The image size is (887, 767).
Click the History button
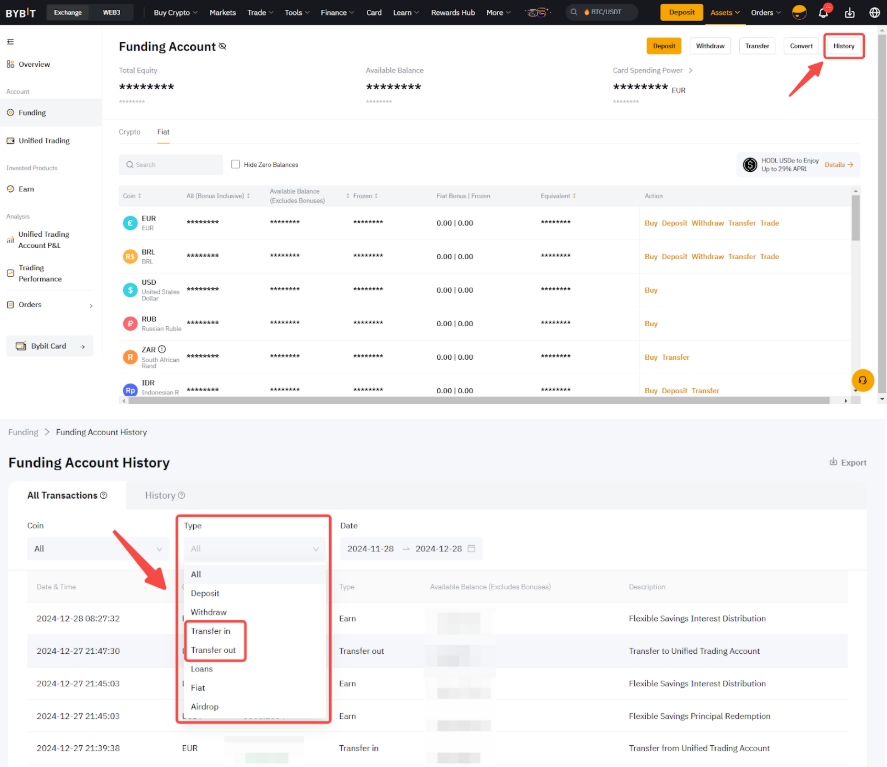point(843,46)
